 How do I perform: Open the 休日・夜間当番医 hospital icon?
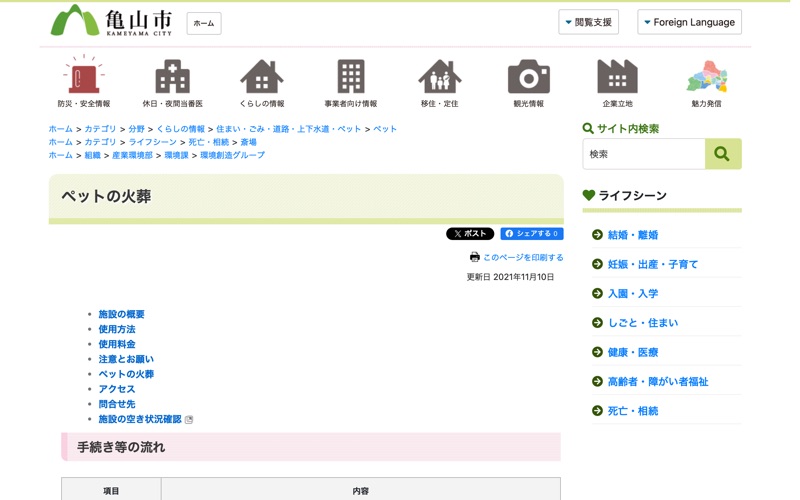click(172, 77)
